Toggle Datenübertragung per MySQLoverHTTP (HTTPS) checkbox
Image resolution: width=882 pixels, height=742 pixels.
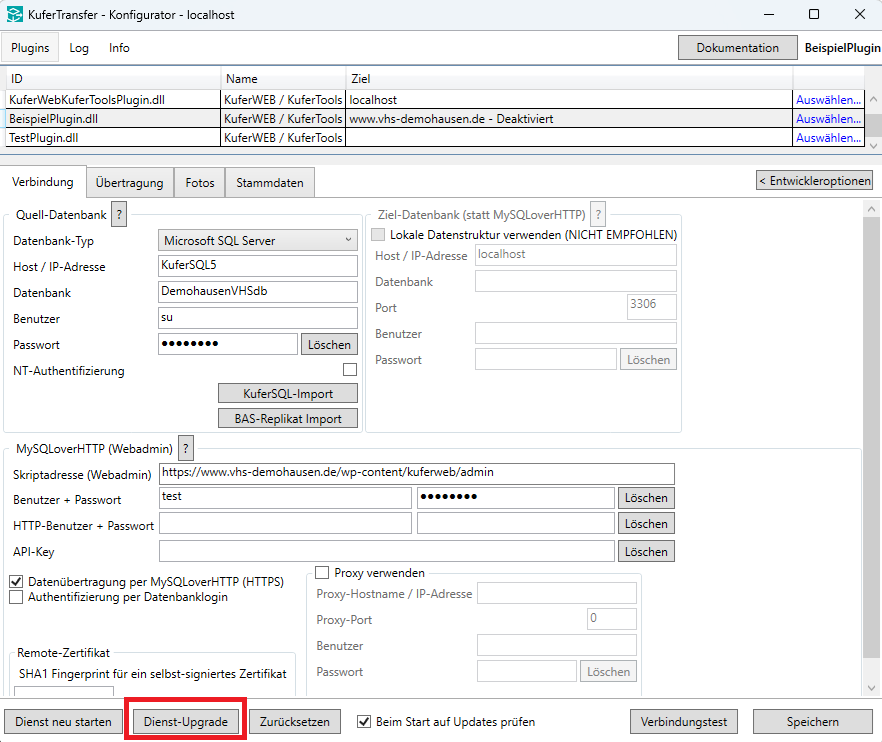(16, 582)
